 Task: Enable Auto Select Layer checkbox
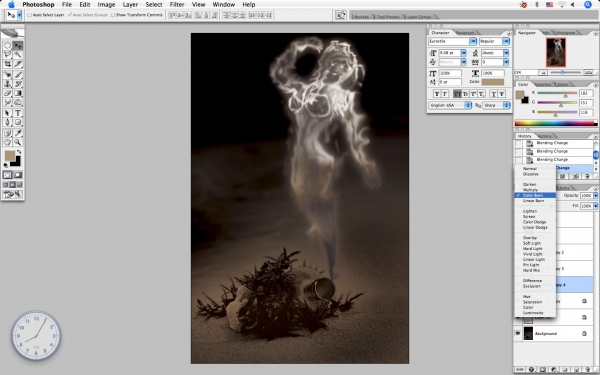coord(29,15)
